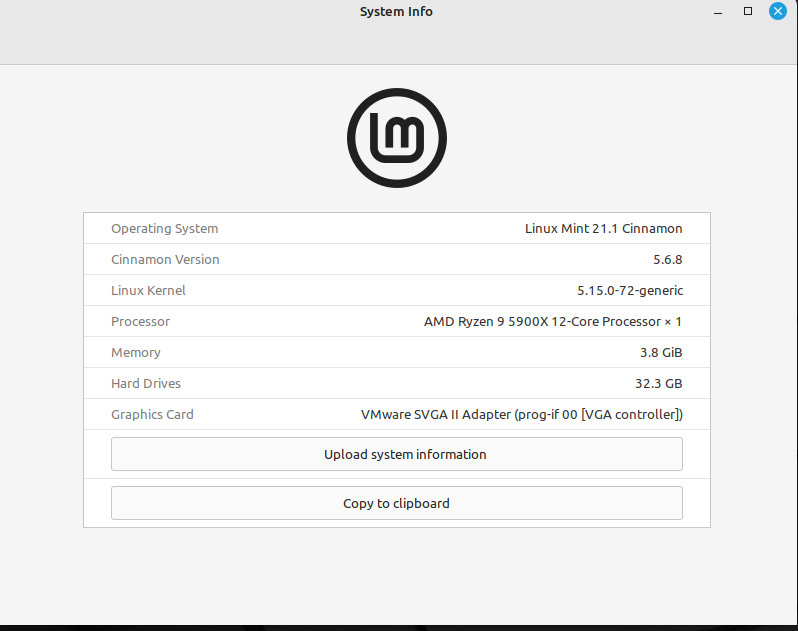Image resolution: width=798 pixels, height=631 pixels.
Task: Click the Memory label
Action: (x=136, y=353)
